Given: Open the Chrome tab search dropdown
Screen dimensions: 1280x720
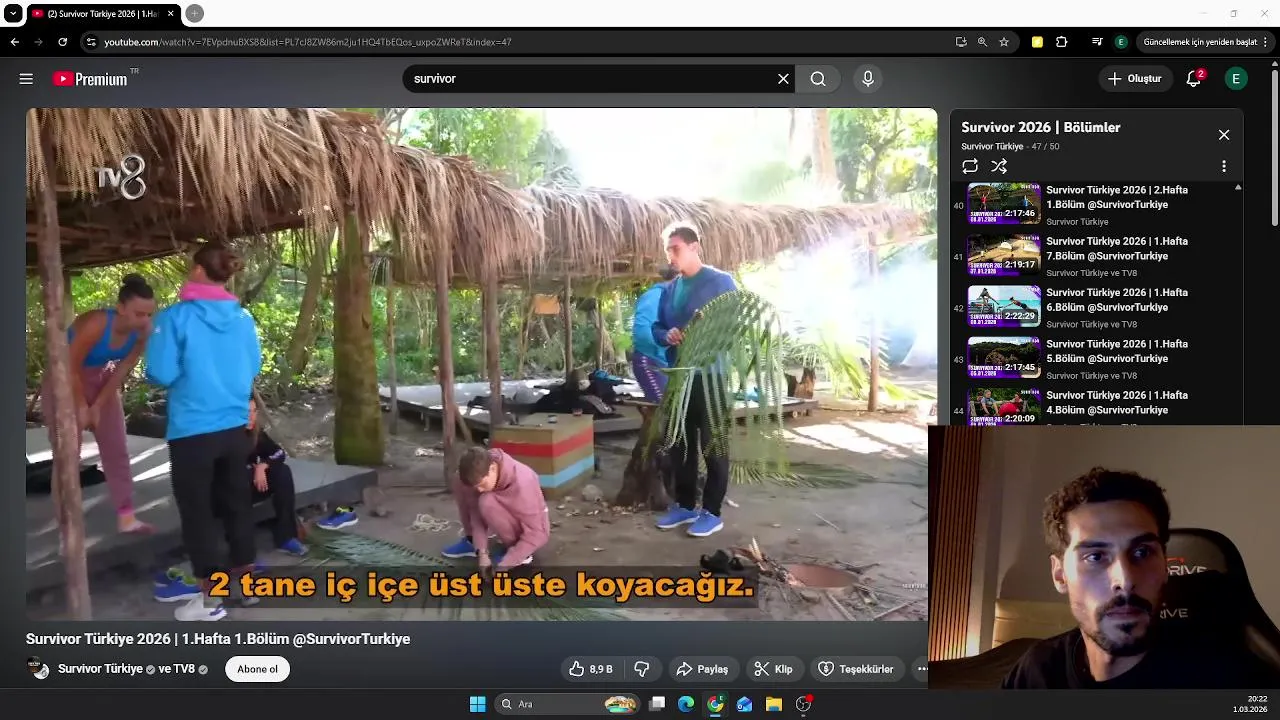Looking at the screenshot, I should pos(13,13).
